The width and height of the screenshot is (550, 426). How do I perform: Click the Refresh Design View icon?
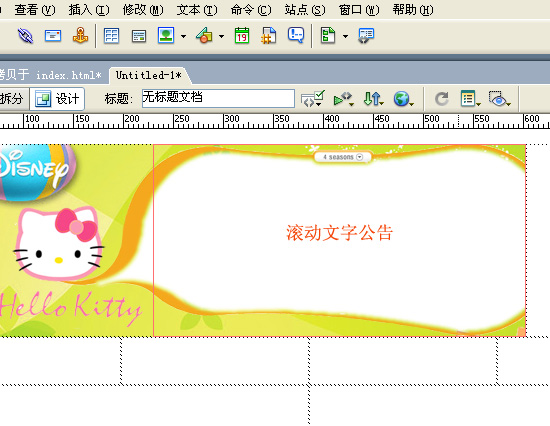442,99
